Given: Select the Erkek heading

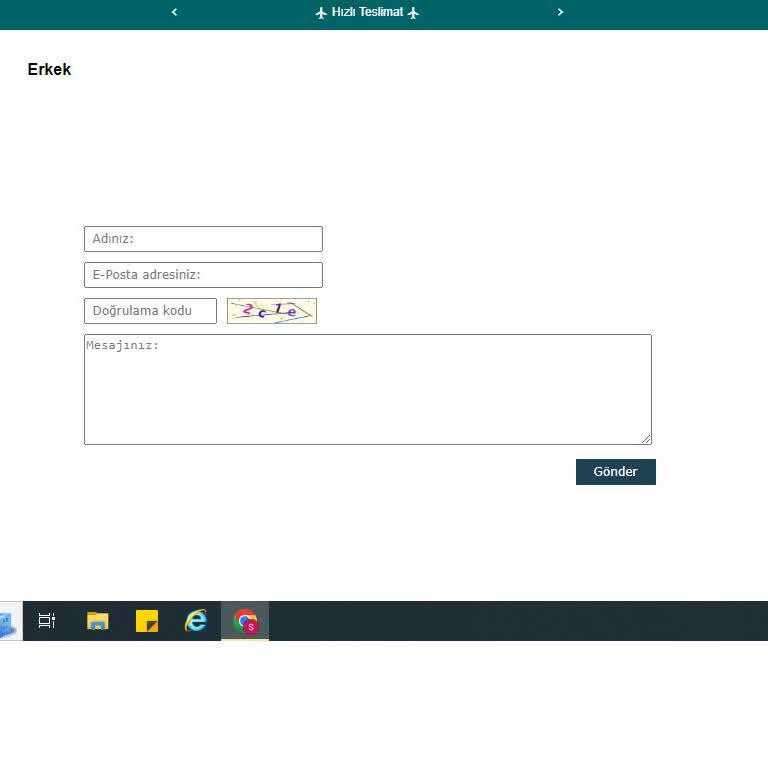Looking at the screenshot, I should [x=49, y=70].
